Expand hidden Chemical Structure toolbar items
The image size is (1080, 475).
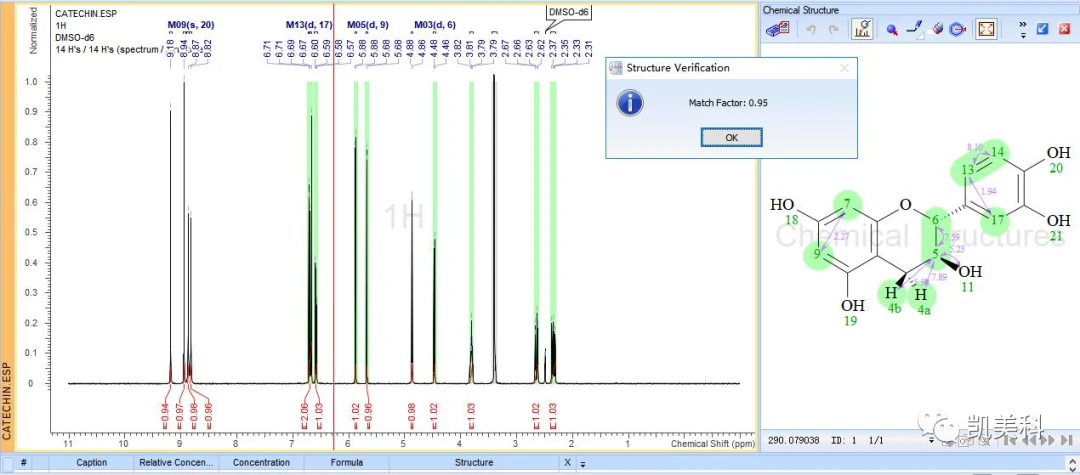click(1024, 30)
